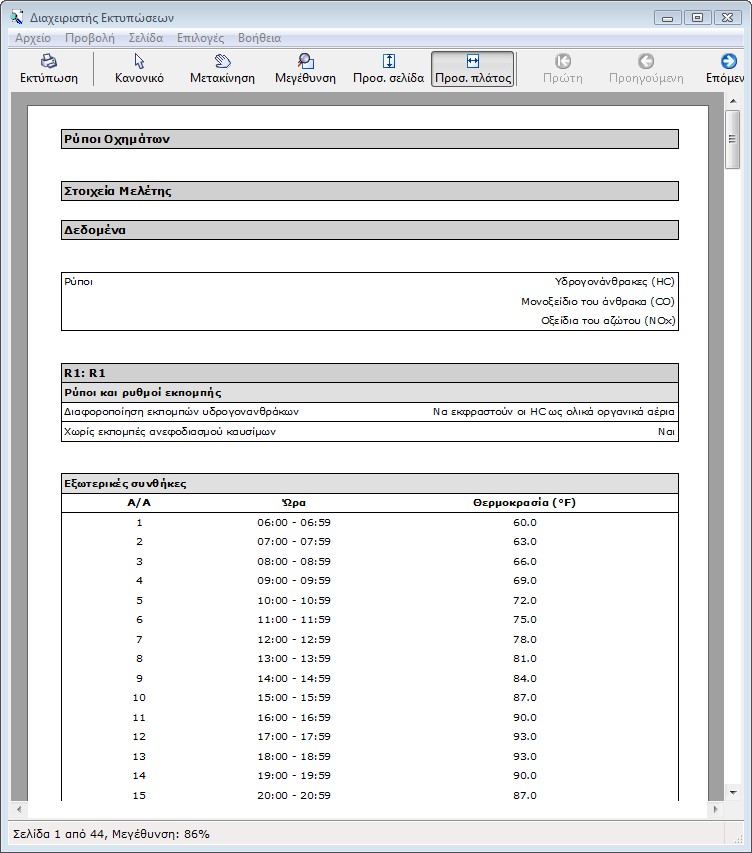The image size is (752, 853).
Task: Activate the Μετακίνηση hand tool
Action: tap(222, 62)
